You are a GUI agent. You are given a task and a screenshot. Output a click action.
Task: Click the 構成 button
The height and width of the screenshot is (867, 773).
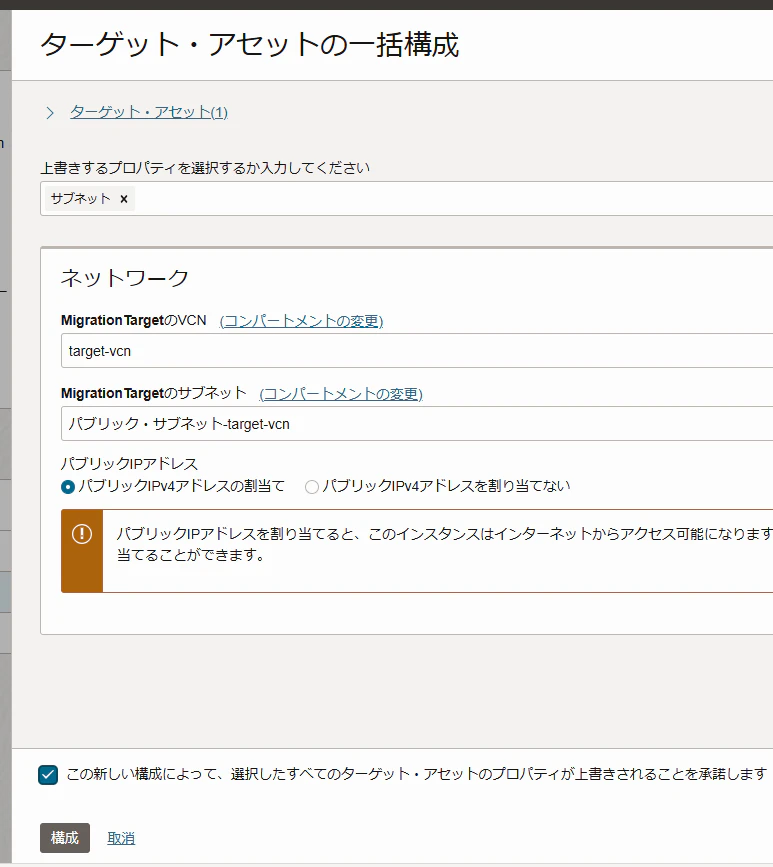65,838
